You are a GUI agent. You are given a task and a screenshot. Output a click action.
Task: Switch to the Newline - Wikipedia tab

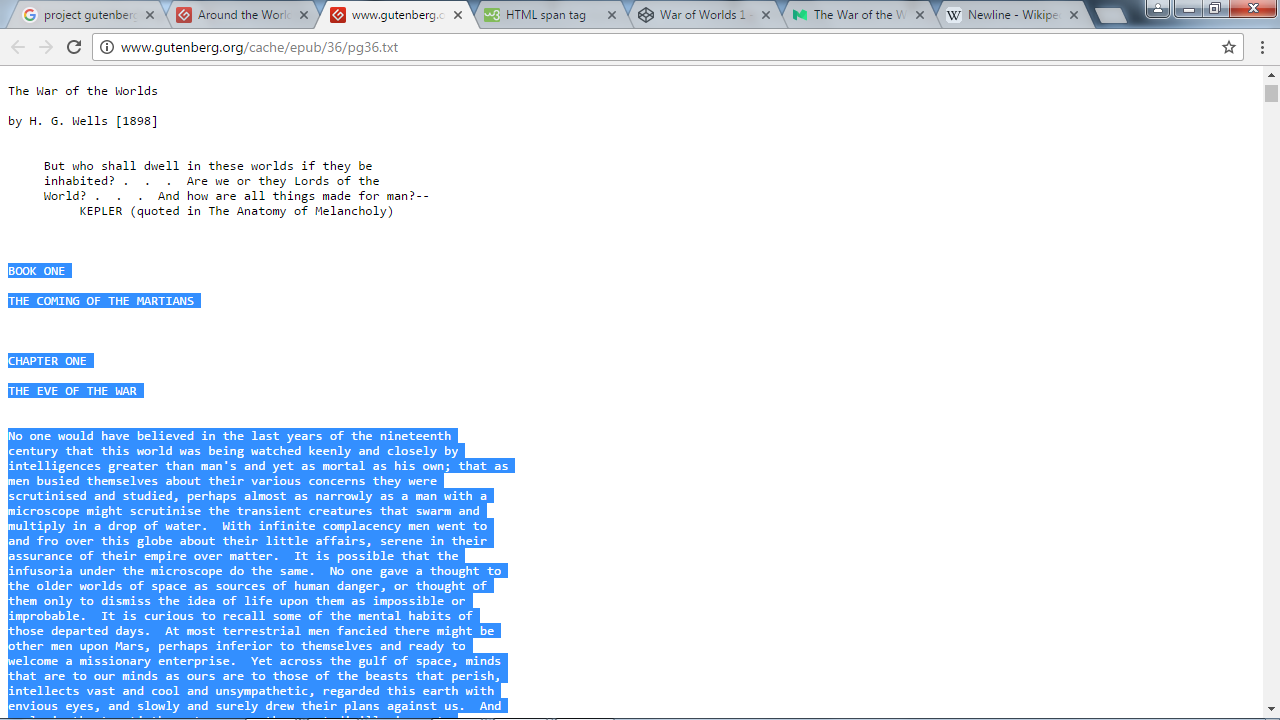pyautogui.click(x=1012, y=15)
